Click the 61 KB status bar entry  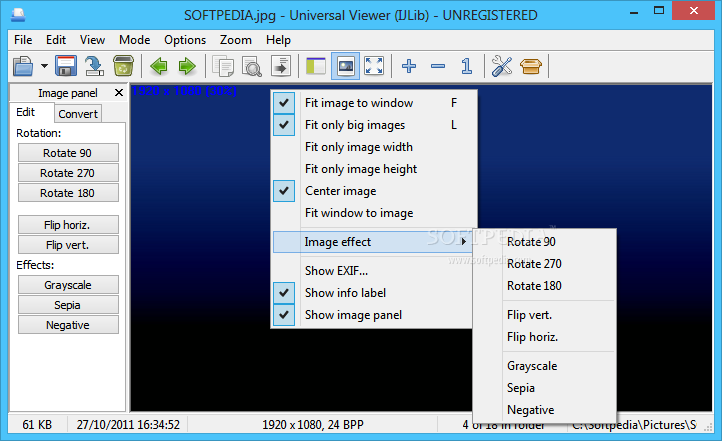(x=37, y=424)
